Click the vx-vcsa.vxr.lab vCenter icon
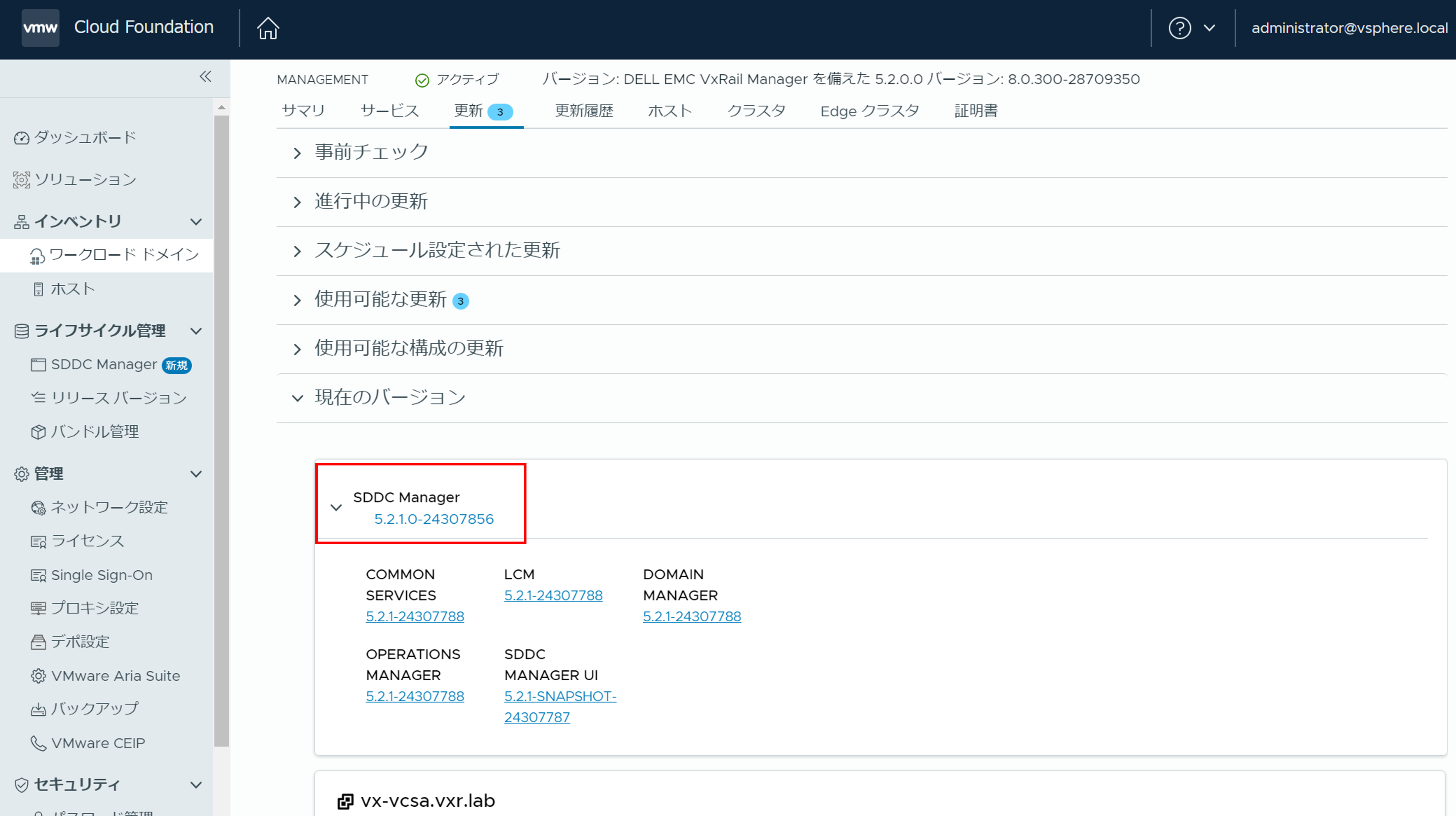The height and width of the screenshot is (816, 1456). (x=345, y=801)
